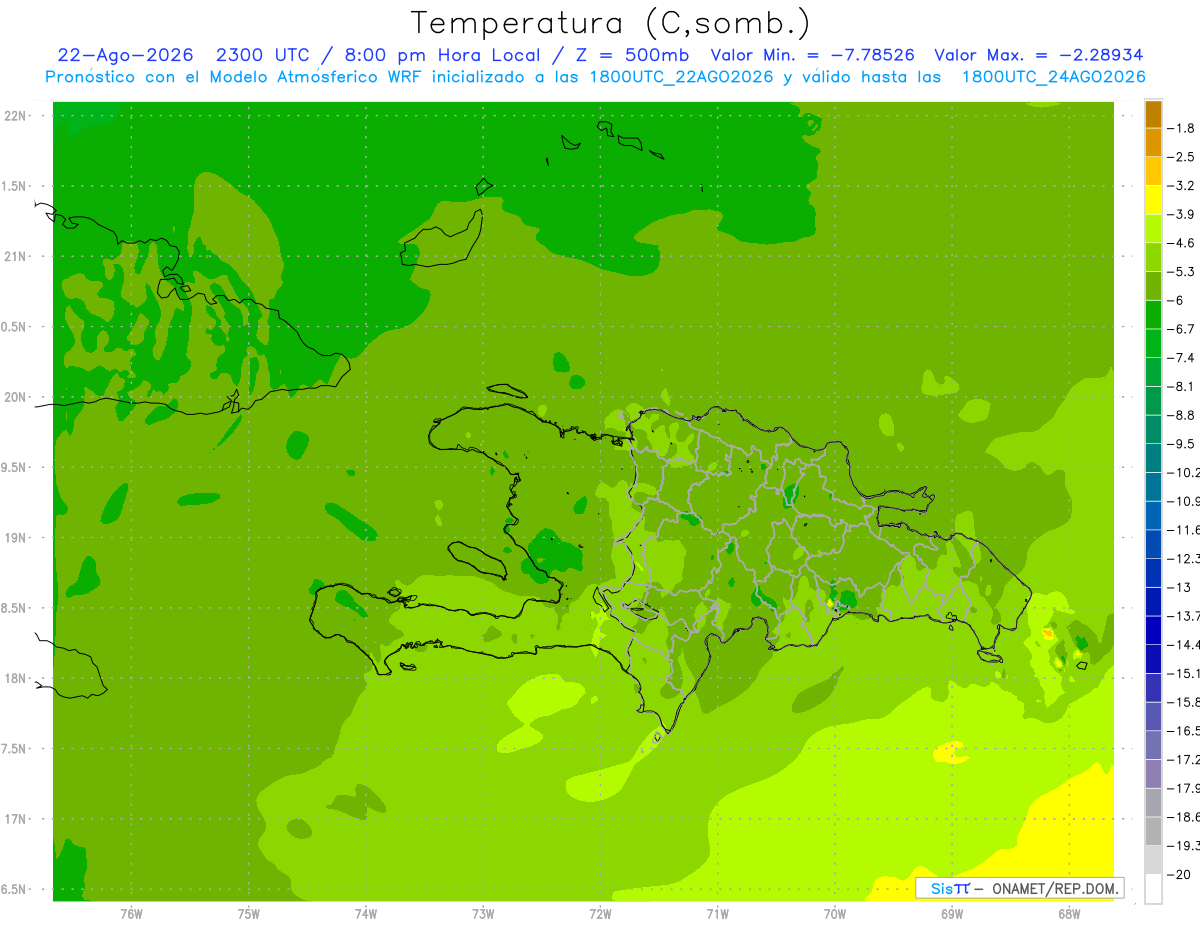Pick the blue swatch between -13 and -13.7
The width and height of the screenshot is (1200, 927).
tap(1153, 602)
